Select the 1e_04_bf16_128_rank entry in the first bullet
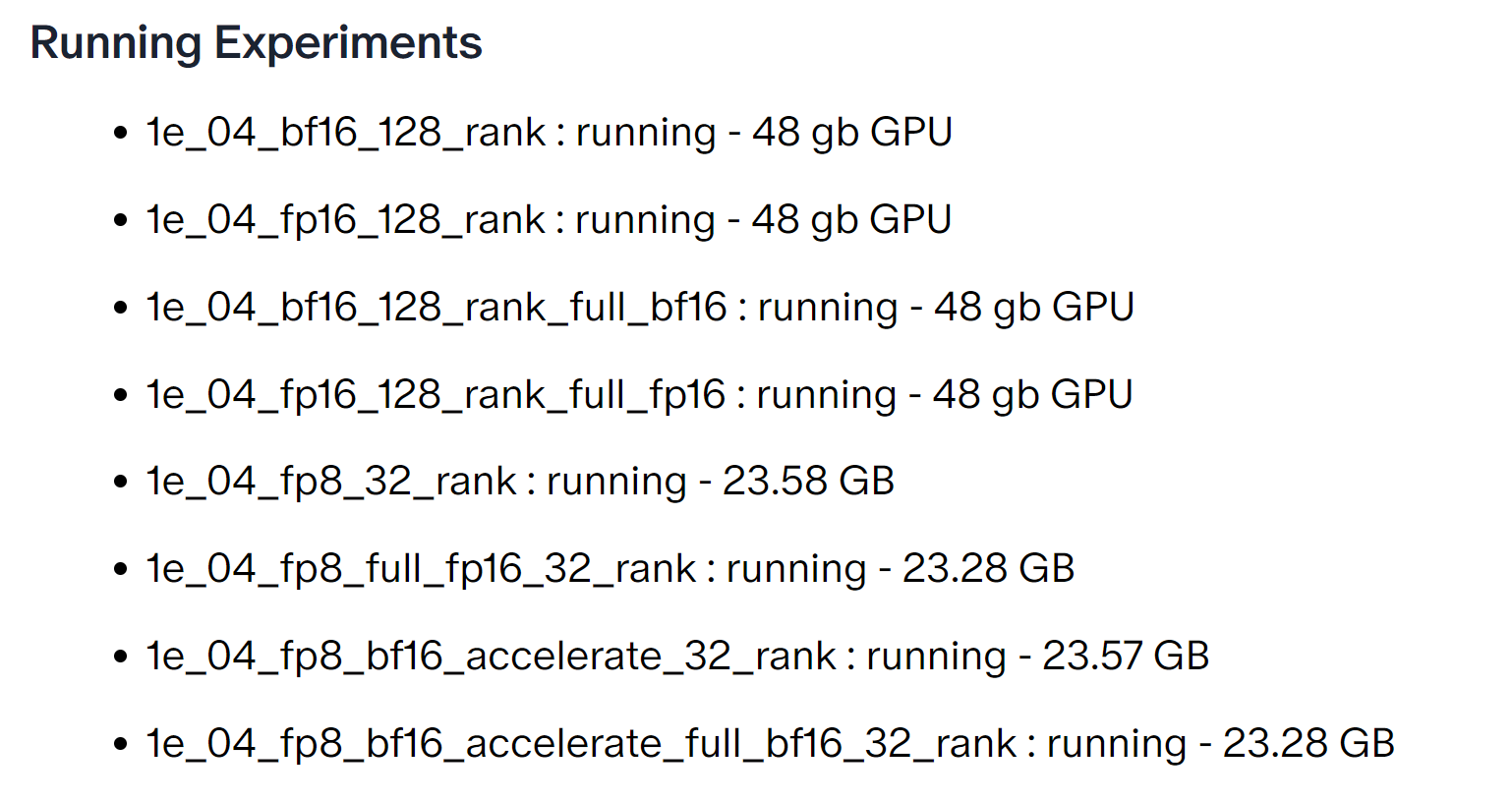Image resolution: width=1512 pixels, height=801 pixels. (345, 133)
